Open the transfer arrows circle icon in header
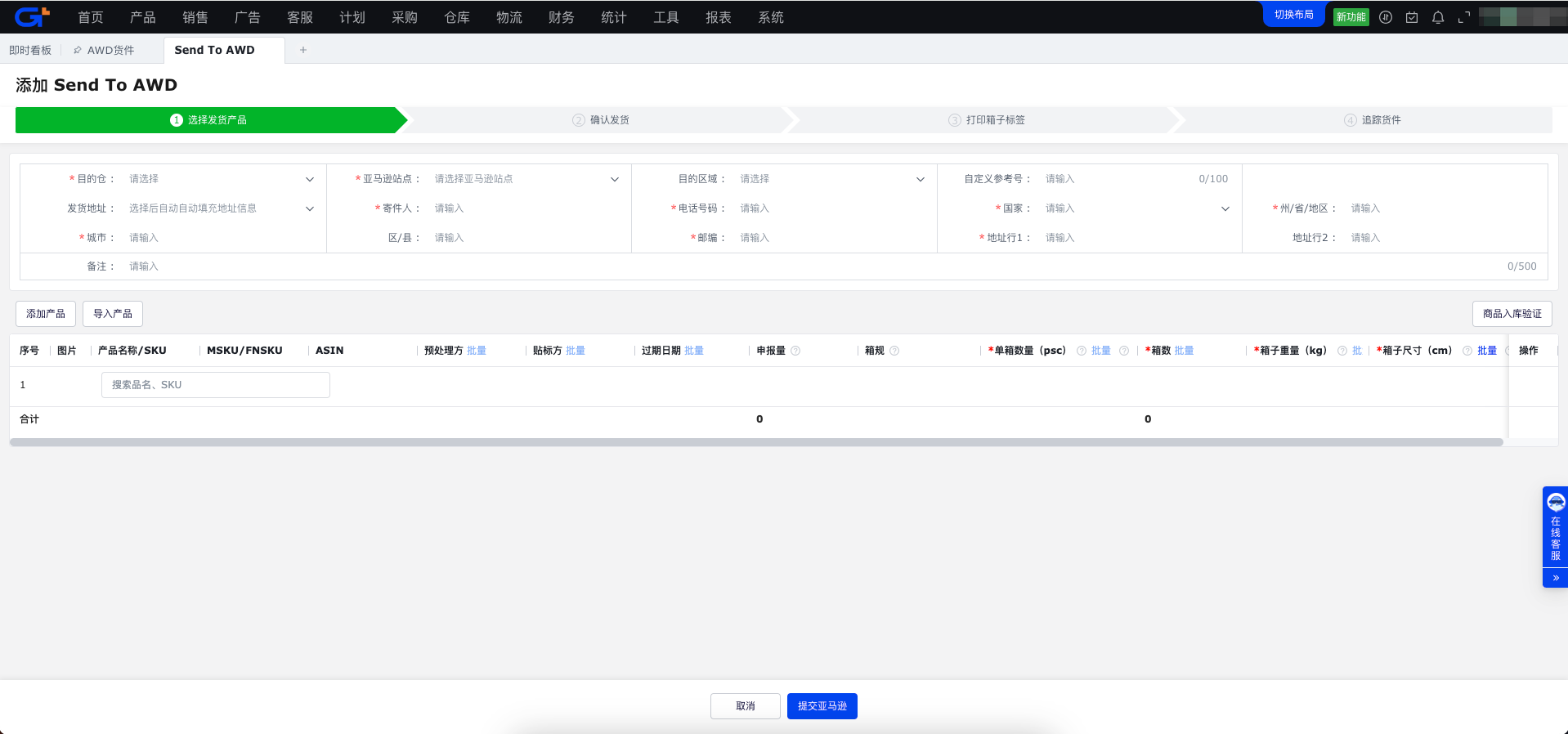The image size is (1568, 734). tap(1386, 17)
